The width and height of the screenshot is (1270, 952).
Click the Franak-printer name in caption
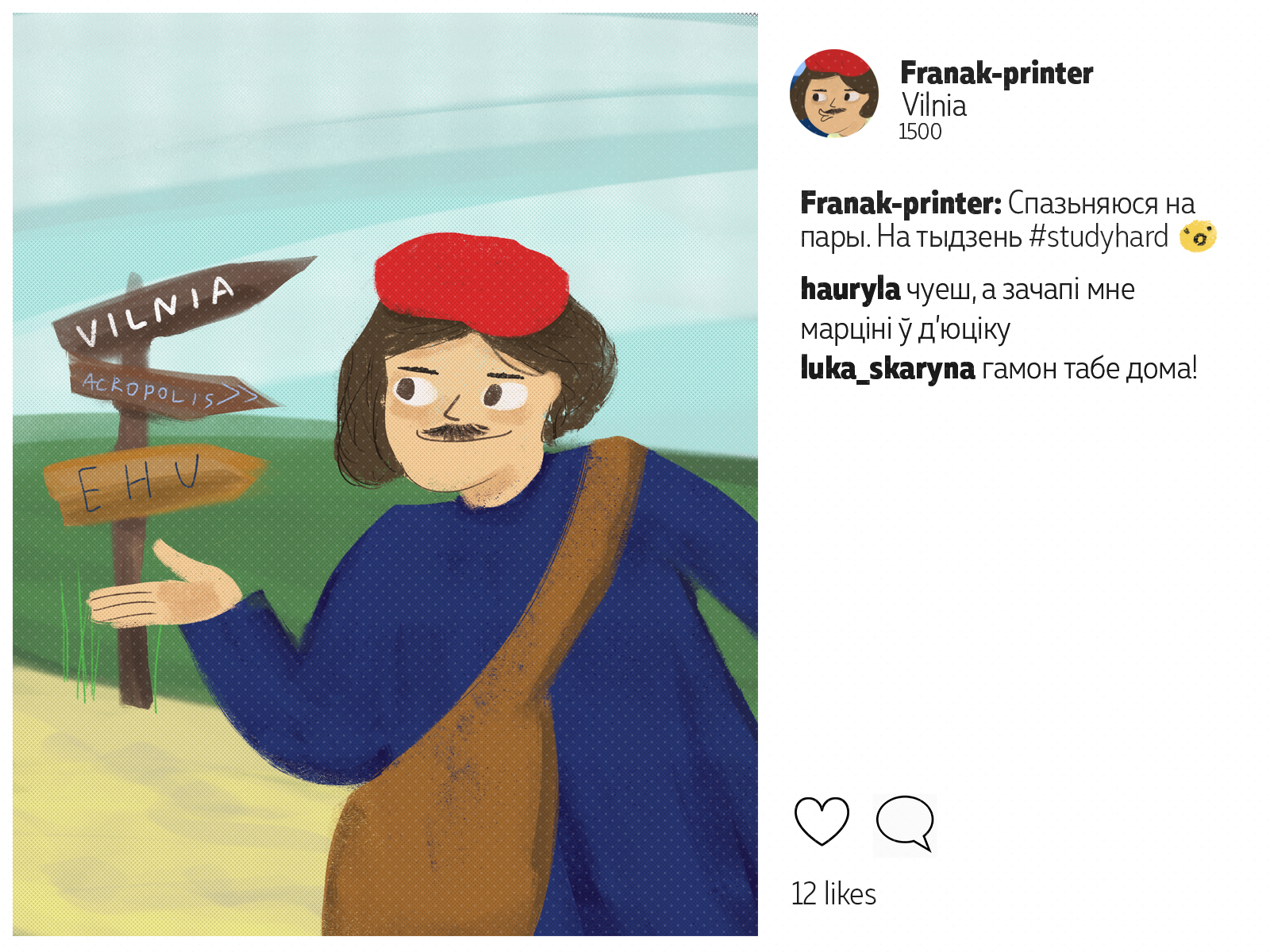click(901, 203)
